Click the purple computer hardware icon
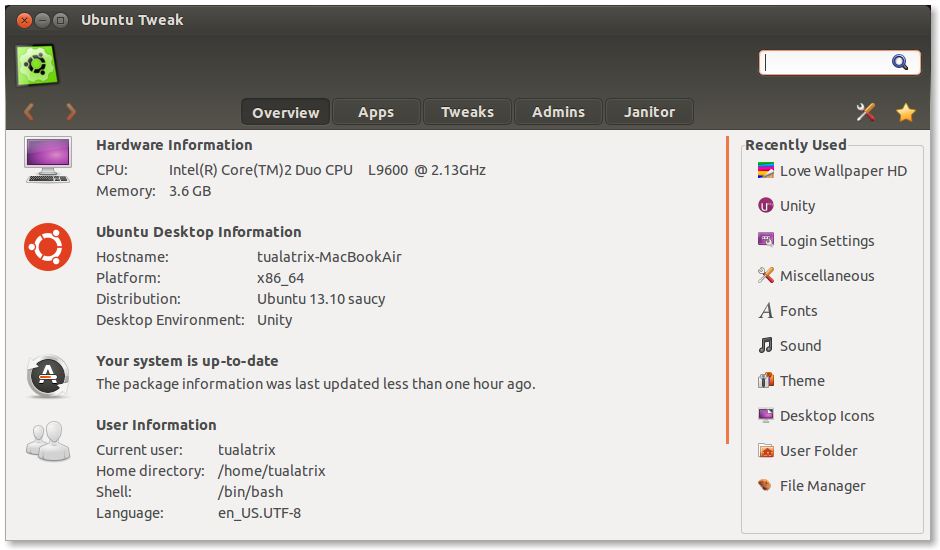This screenshot has width=940, height=550. pyautogui.click(x=48, y=160)
